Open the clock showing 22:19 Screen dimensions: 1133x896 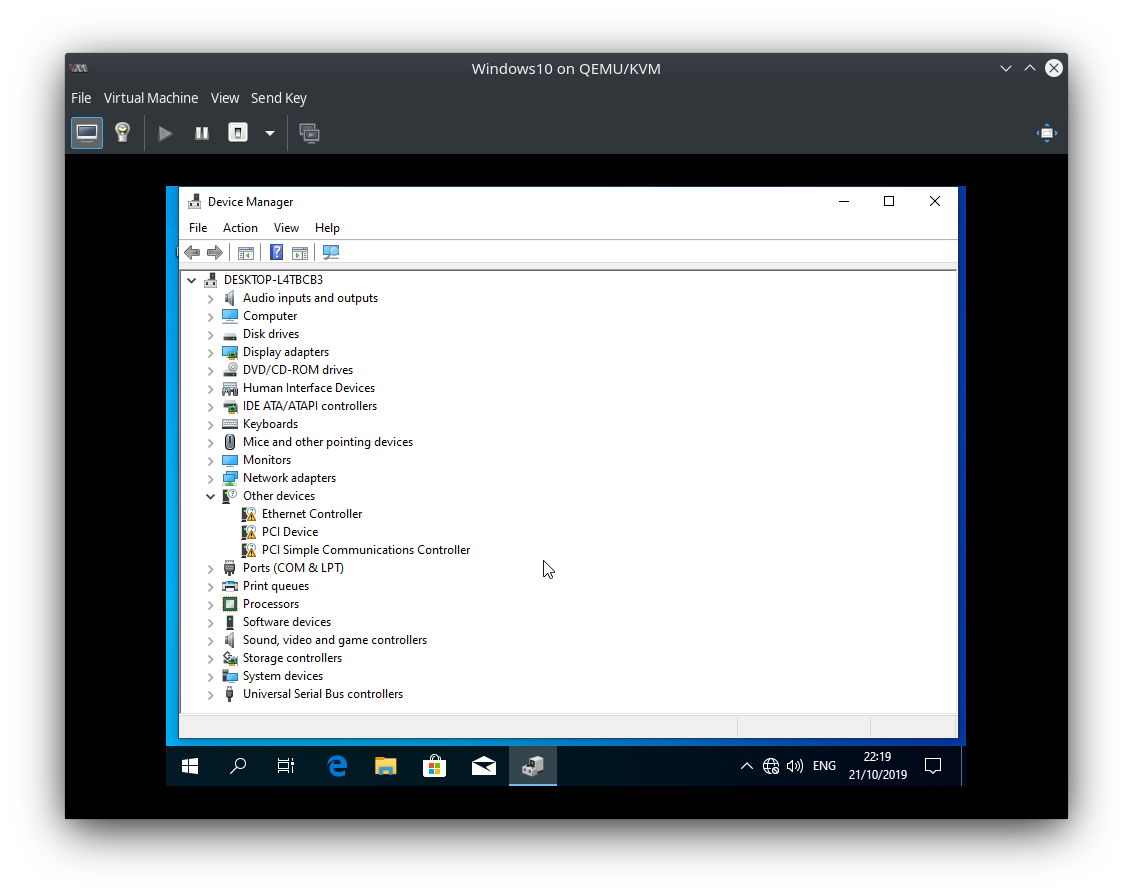(877, 766)
